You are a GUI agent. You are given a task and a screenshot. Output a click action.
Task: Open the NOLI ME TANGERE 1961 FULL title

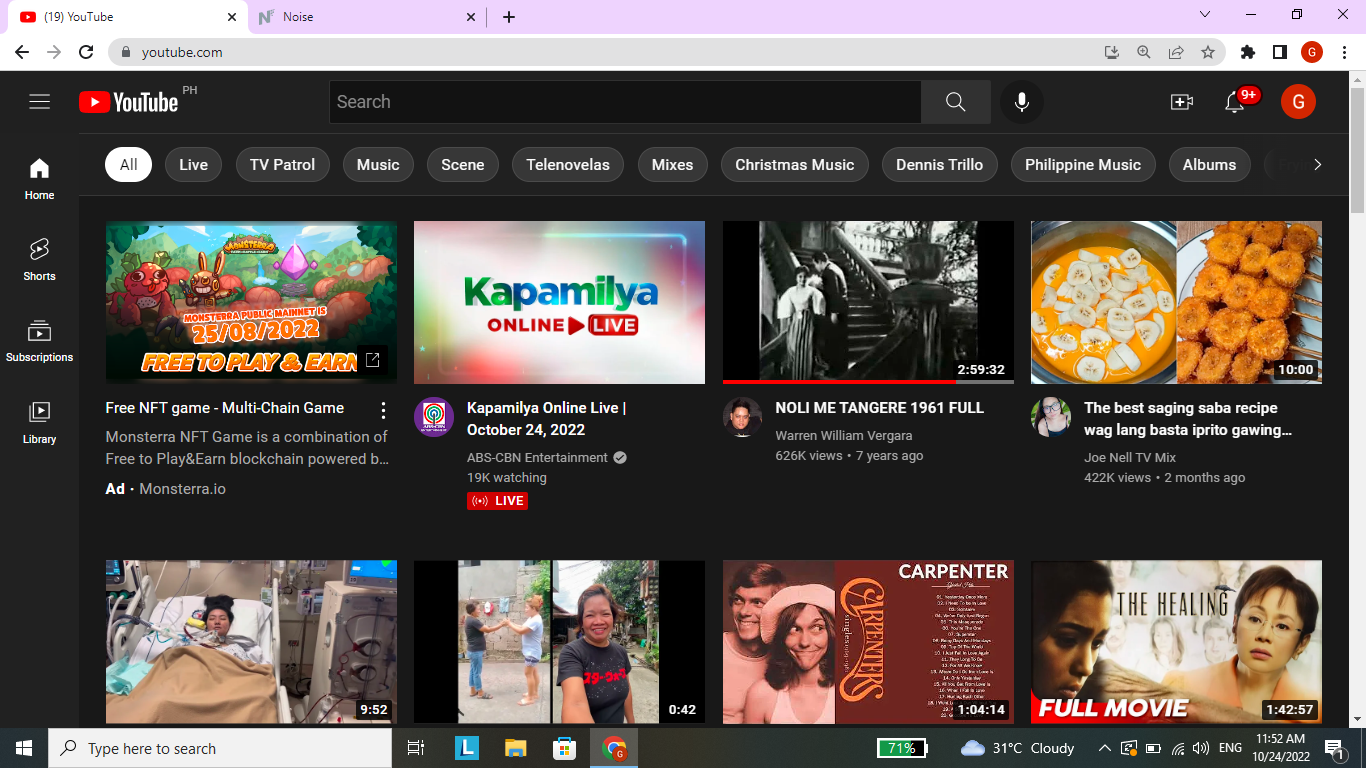click(x=880, y=408)
